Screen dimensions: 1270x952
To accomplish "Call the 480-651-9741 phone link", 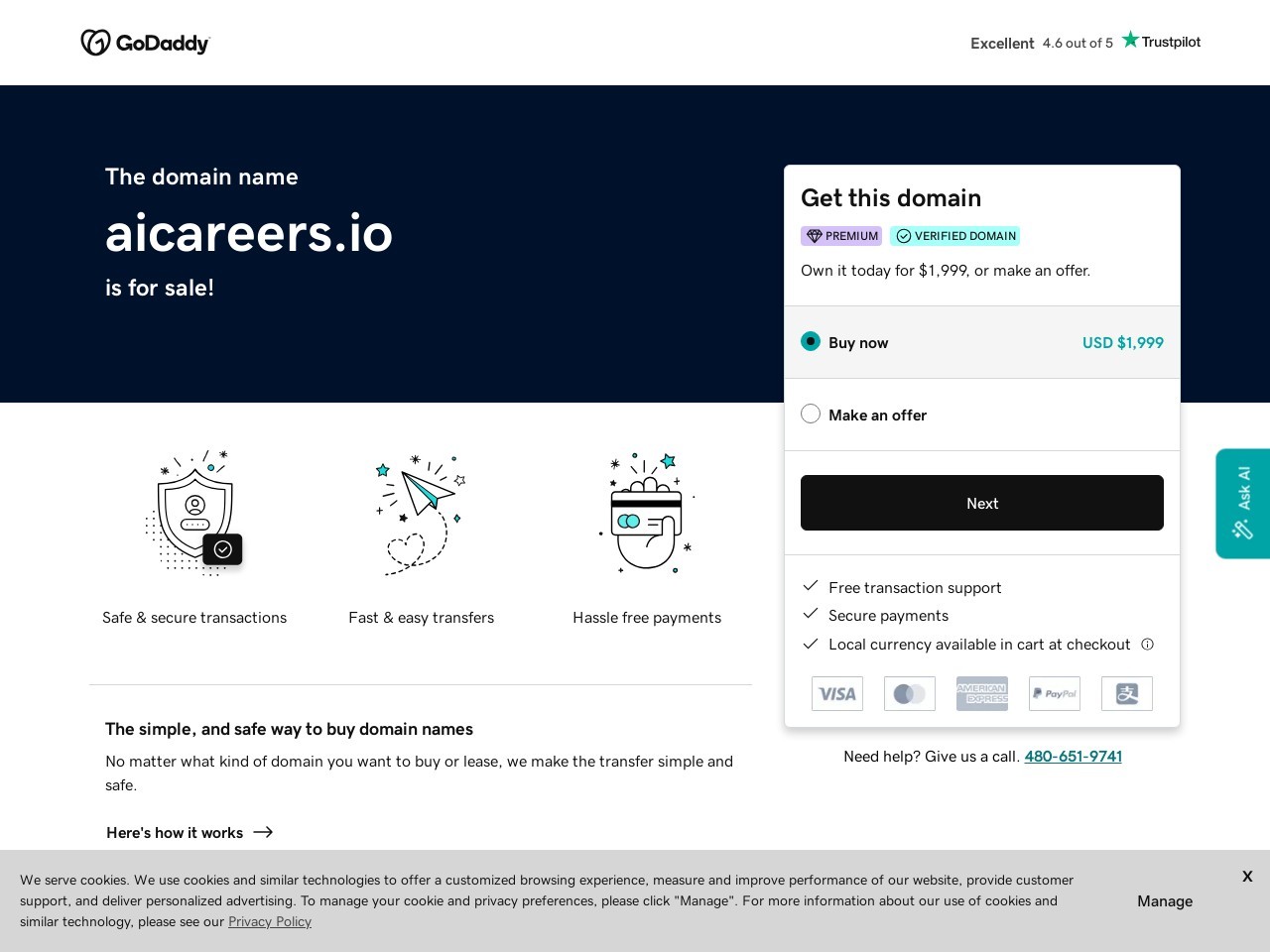I will pos(1073,757).
